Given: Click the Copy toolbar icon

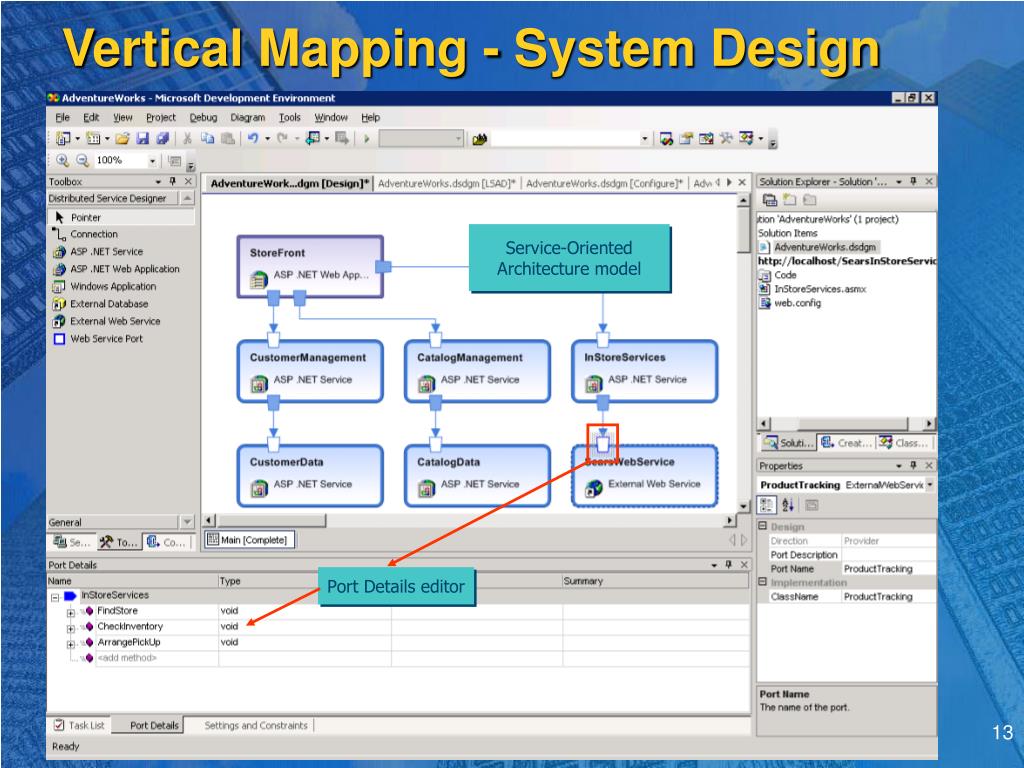Looking at the screenshot, I should (x=208, y=138).
